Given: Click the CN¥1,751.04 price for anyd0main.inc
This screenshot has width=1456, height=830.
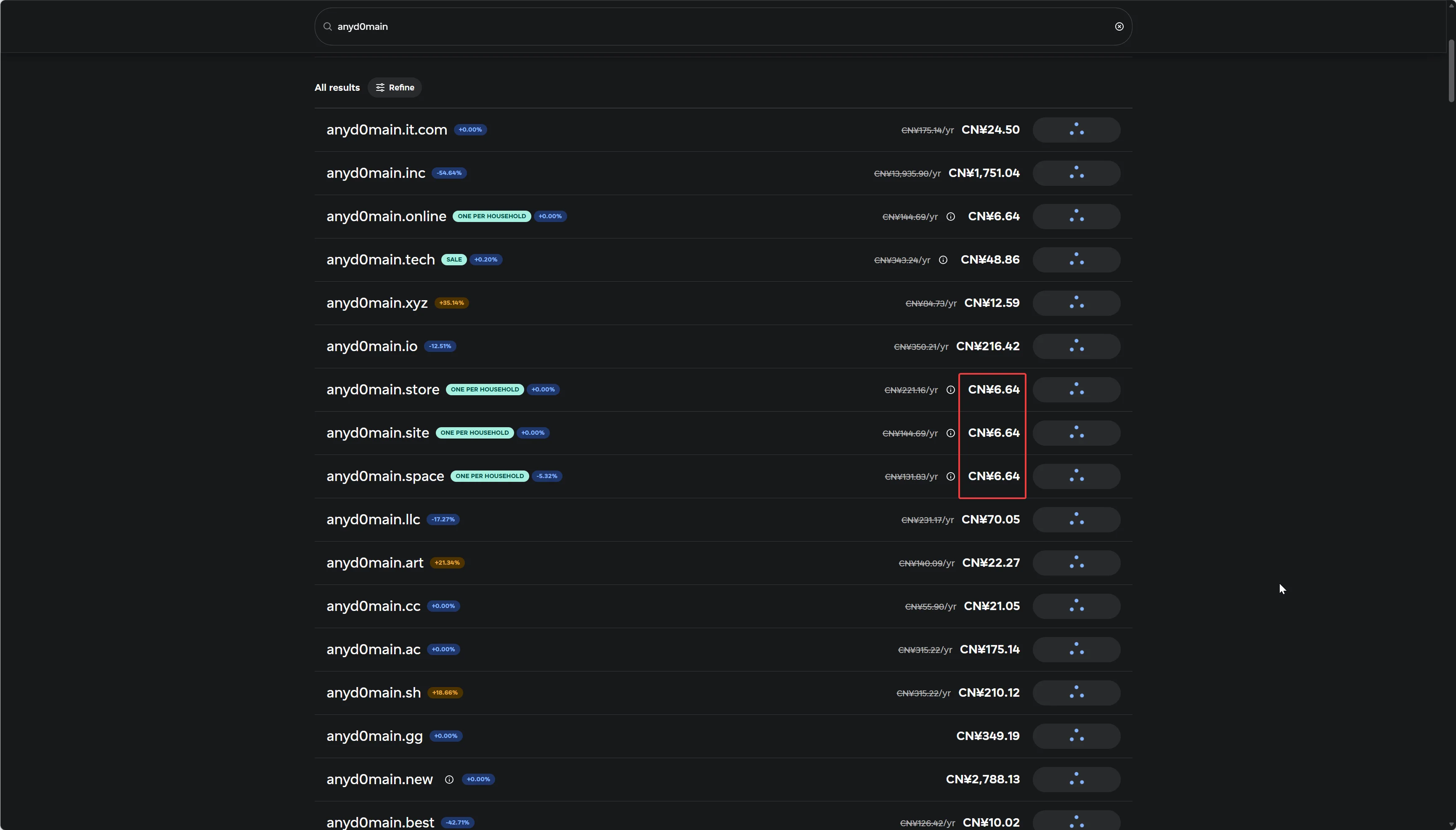Looking at the screenshot, I should click(x=984, y=173).
